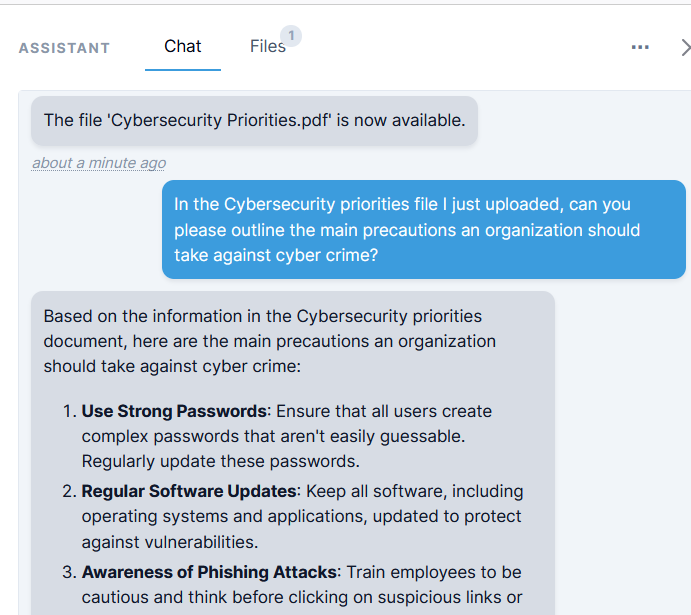691x615 pixels.
Task: Click the Files count badge showing 1
Action: click(291, 36)
